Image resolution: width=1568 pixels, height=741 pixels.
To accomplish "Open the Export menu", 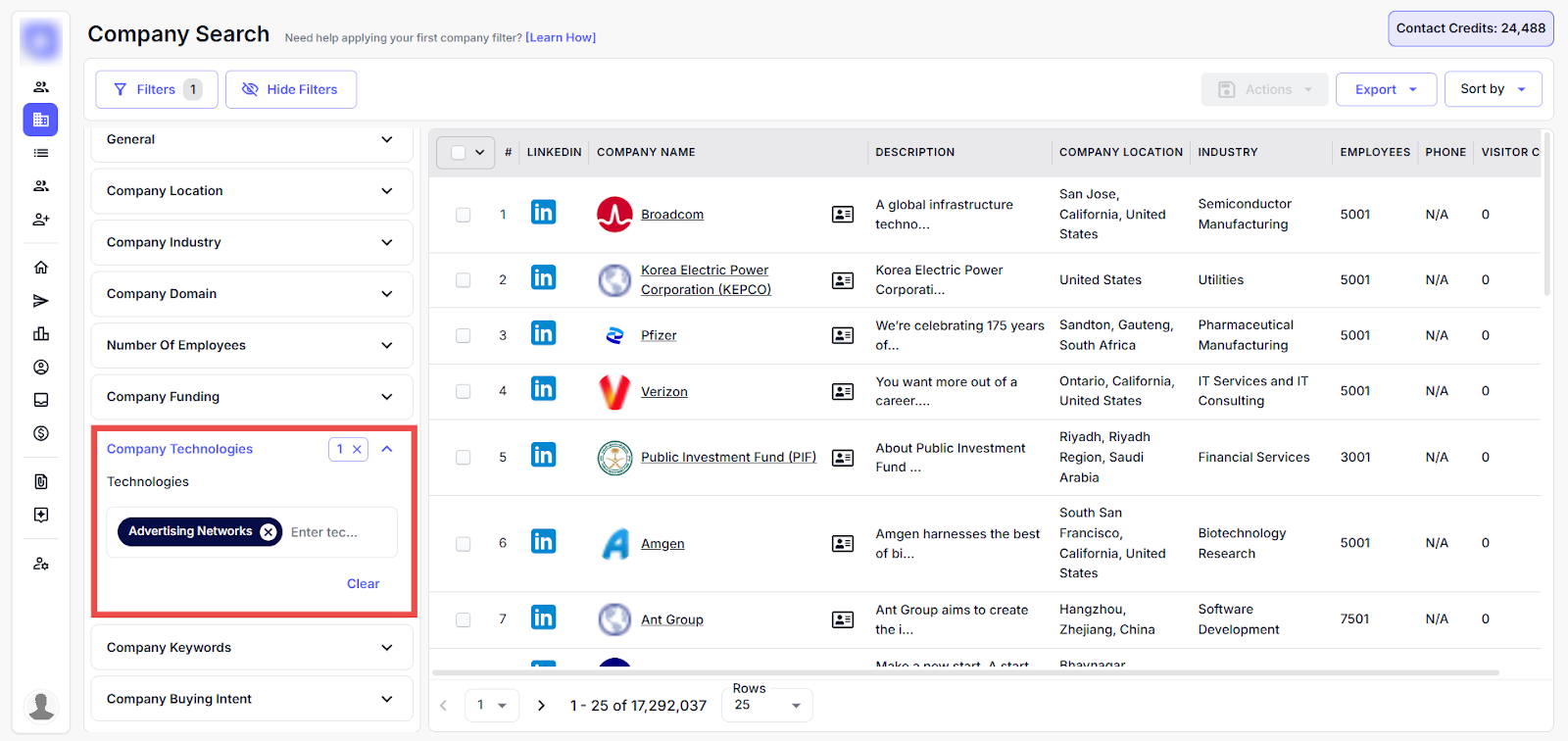I will pyautogui.click(x=1385, y=89).
